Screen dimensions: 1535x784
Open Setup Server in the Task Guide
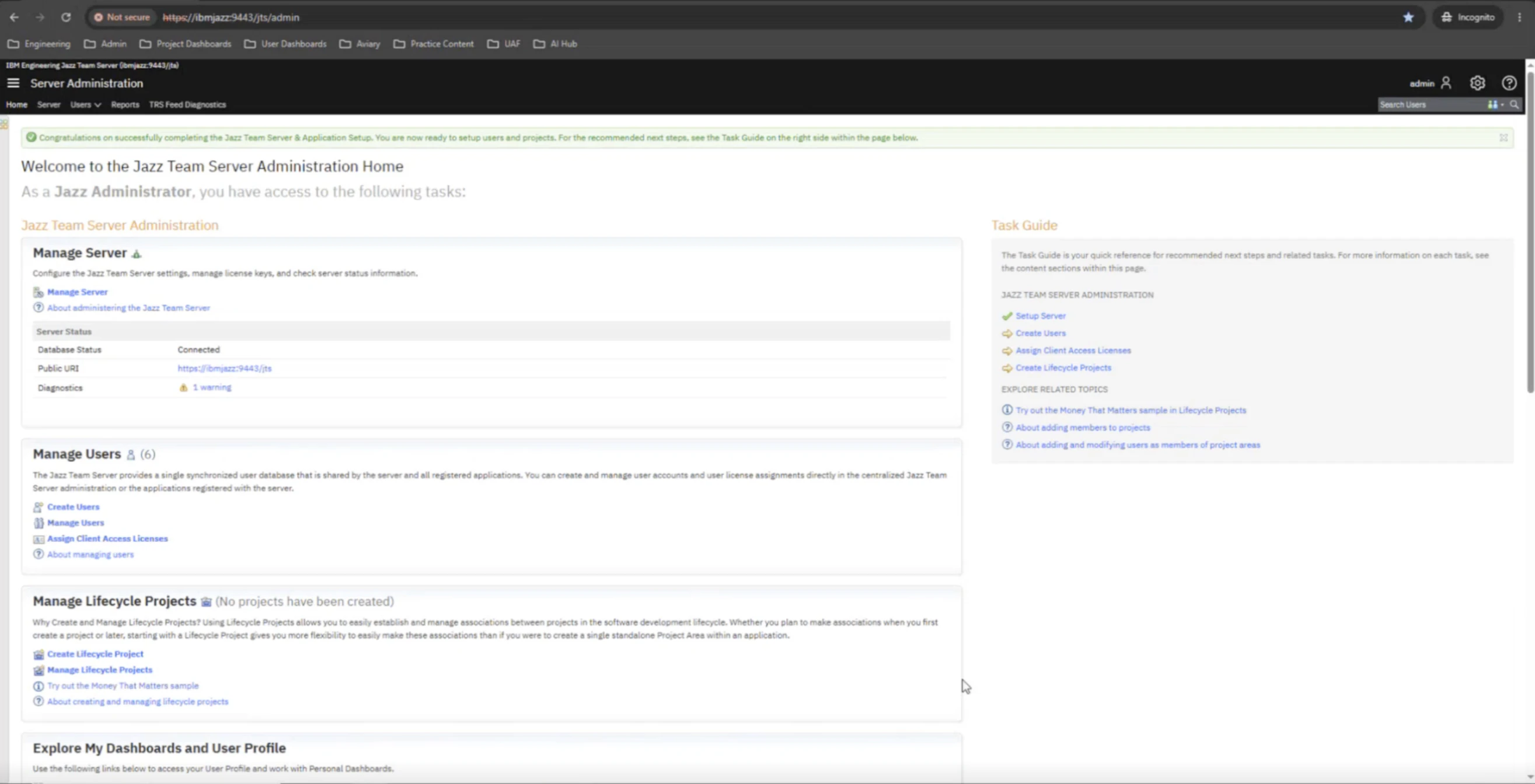1041,316
